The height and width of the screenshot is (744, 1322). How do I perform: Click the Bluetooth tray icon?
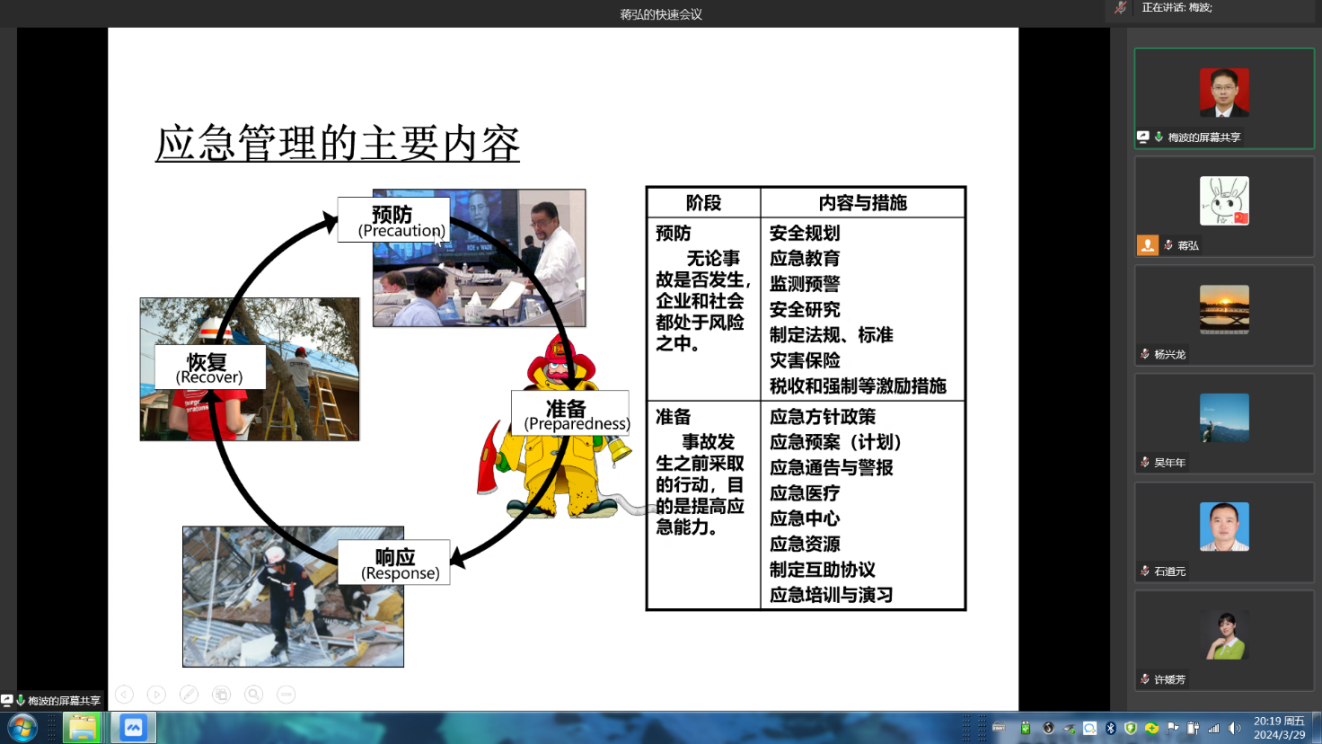[x=1110, y=728]
